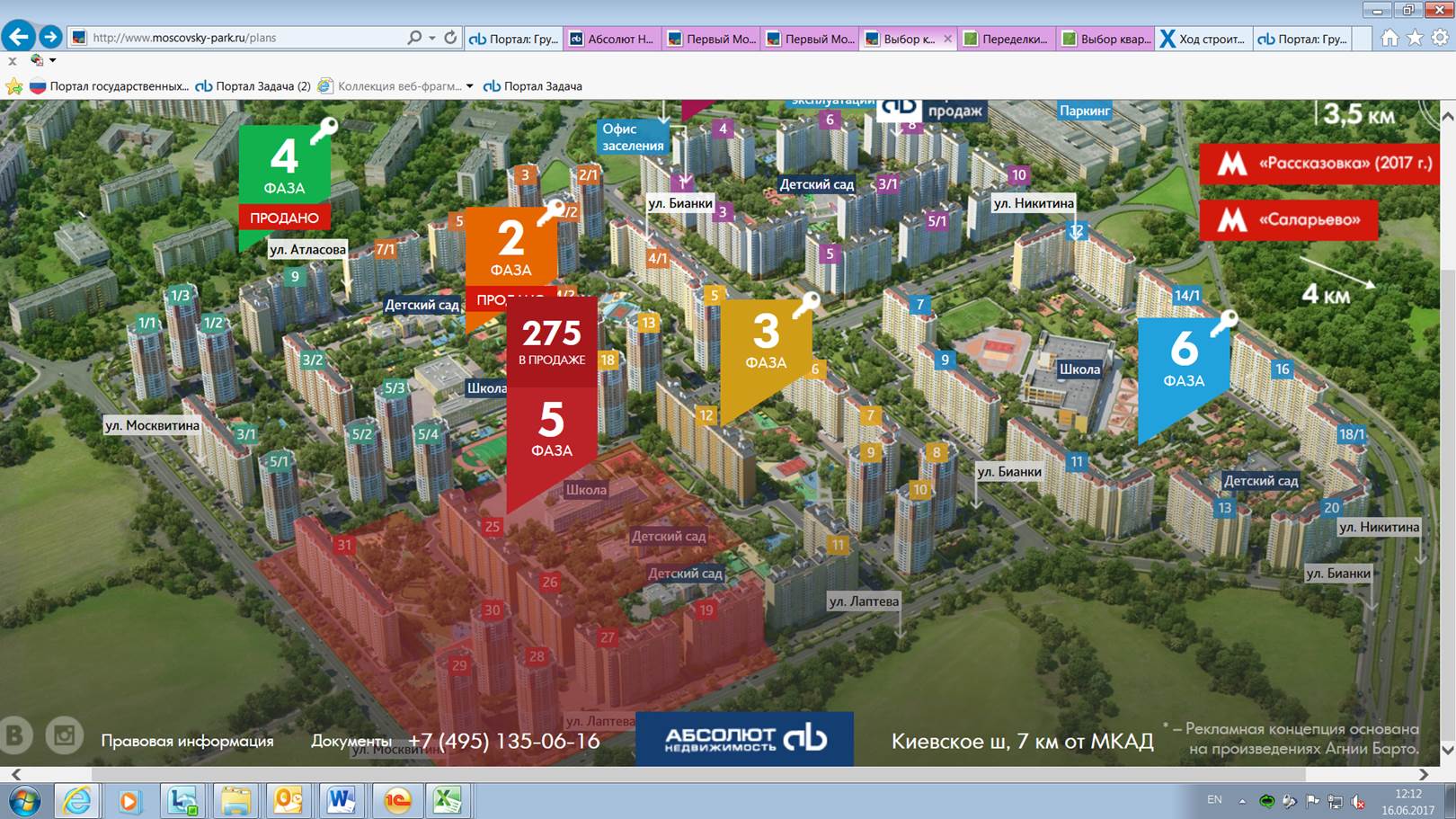Open the Instagram icon in footer
The image size is (1456, 819).
pyautogui.click(x=65, y=735)
